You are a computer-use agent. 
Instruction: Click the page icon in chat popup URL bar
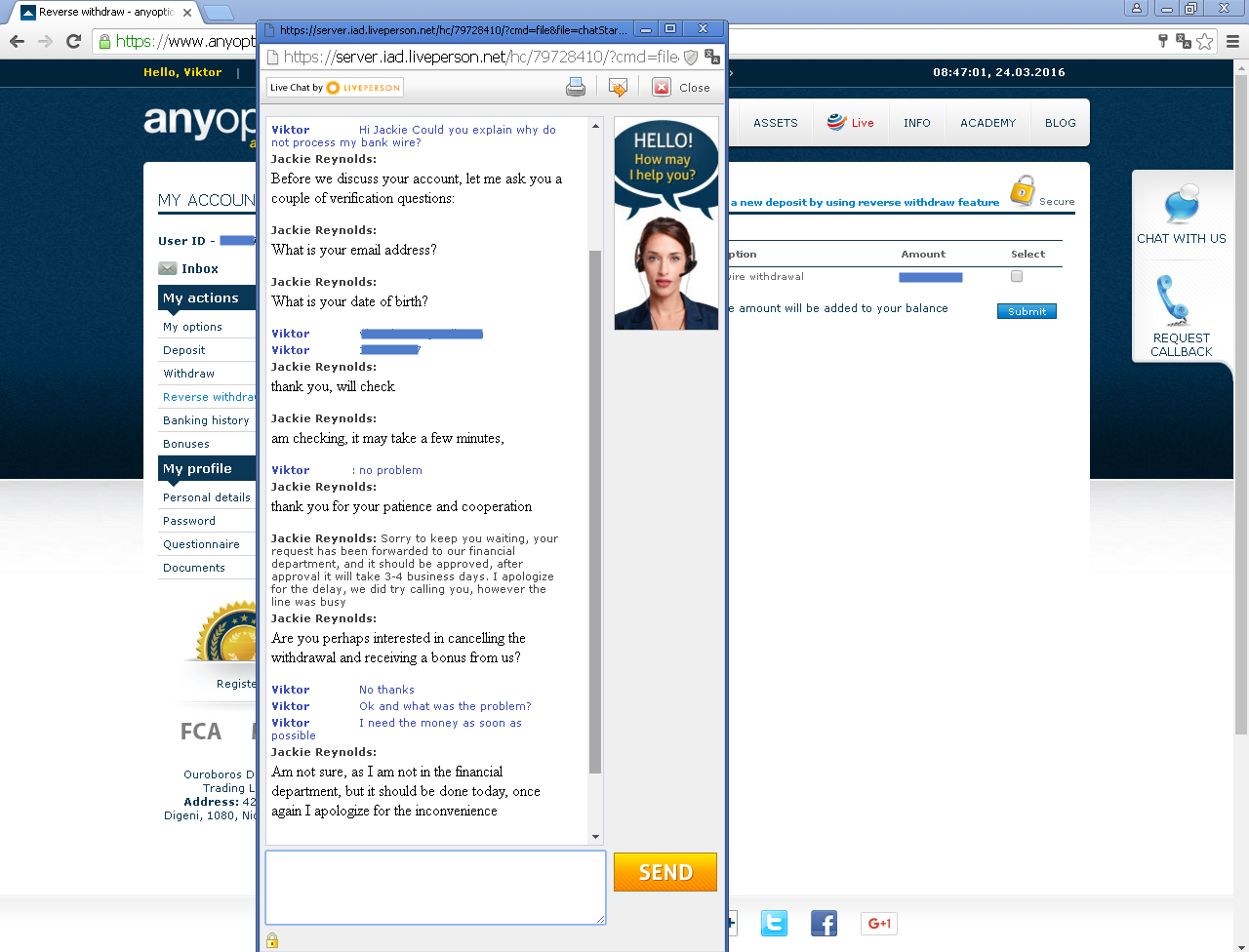click(x=273, y=57)
